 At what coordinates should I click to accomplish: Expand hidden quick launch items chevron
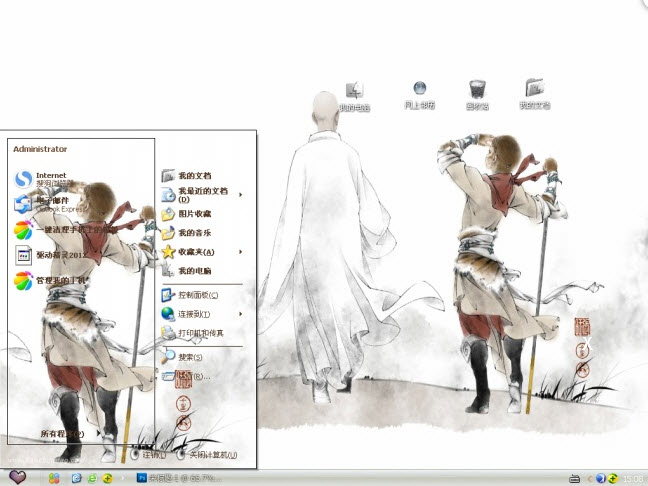click(122, 478)
